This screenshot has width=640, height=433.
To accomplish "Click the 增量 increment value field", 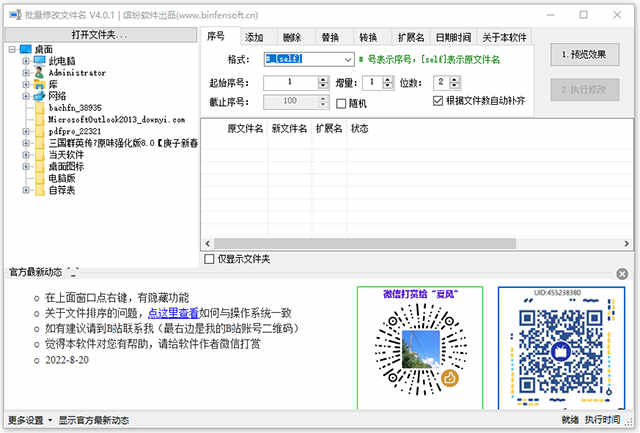I will pyautogui.click(x=372, y=82).
